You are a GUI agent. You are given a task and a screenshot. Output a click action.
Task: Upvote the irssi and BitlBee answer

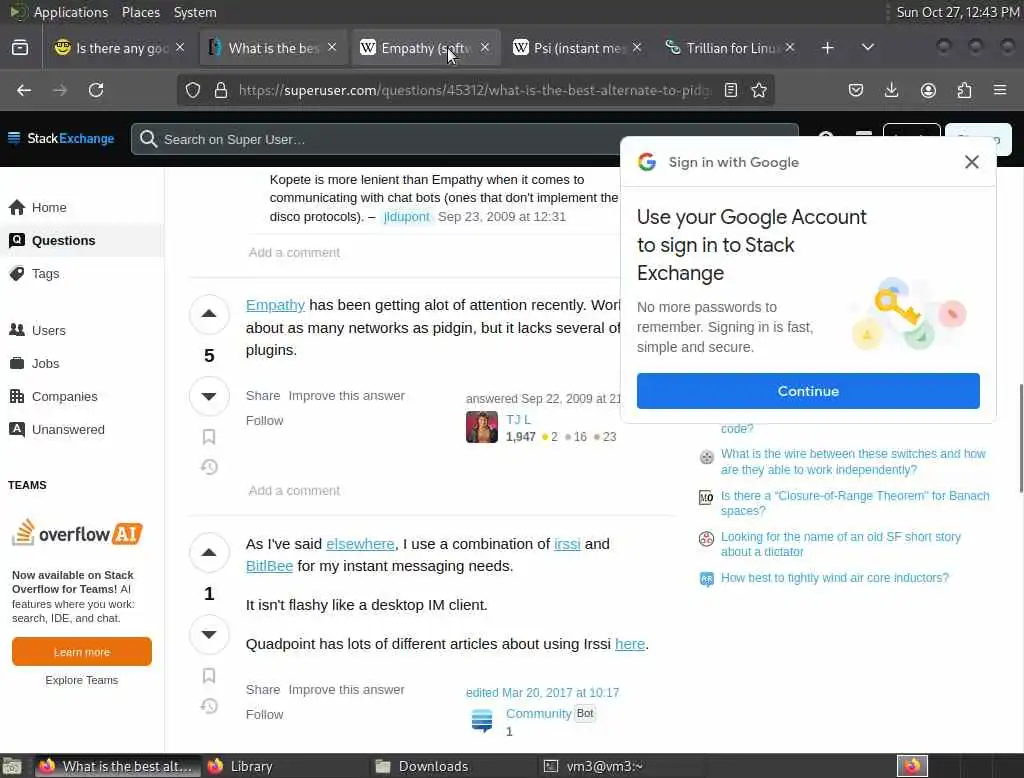209,553
